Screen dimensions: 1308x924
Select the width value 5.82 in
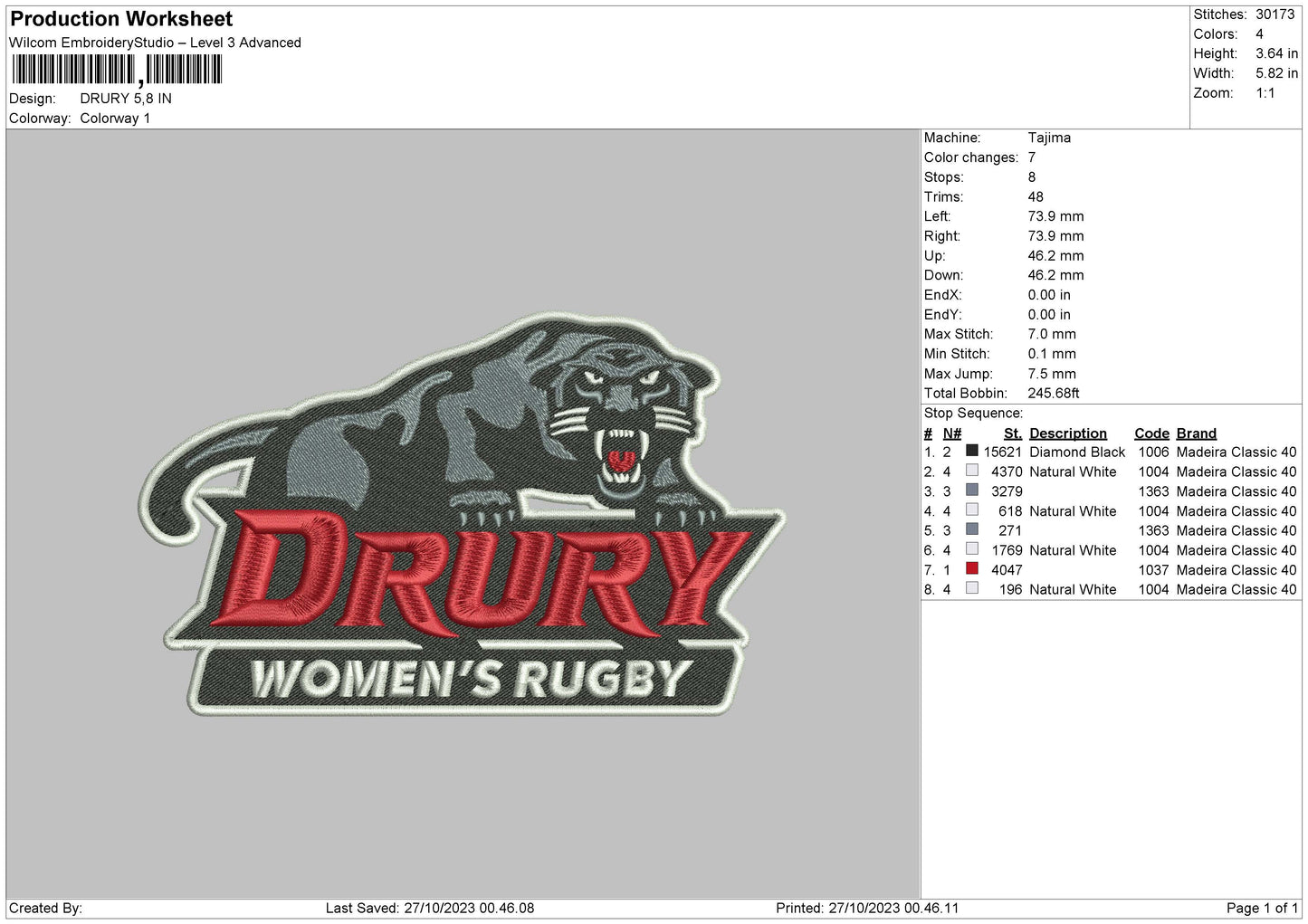coord(1276,73)
